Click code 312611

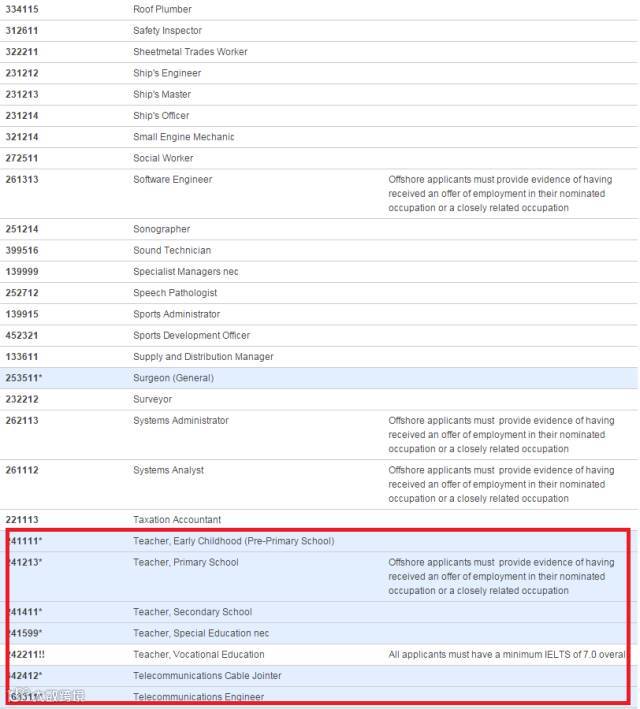(22, 30)
